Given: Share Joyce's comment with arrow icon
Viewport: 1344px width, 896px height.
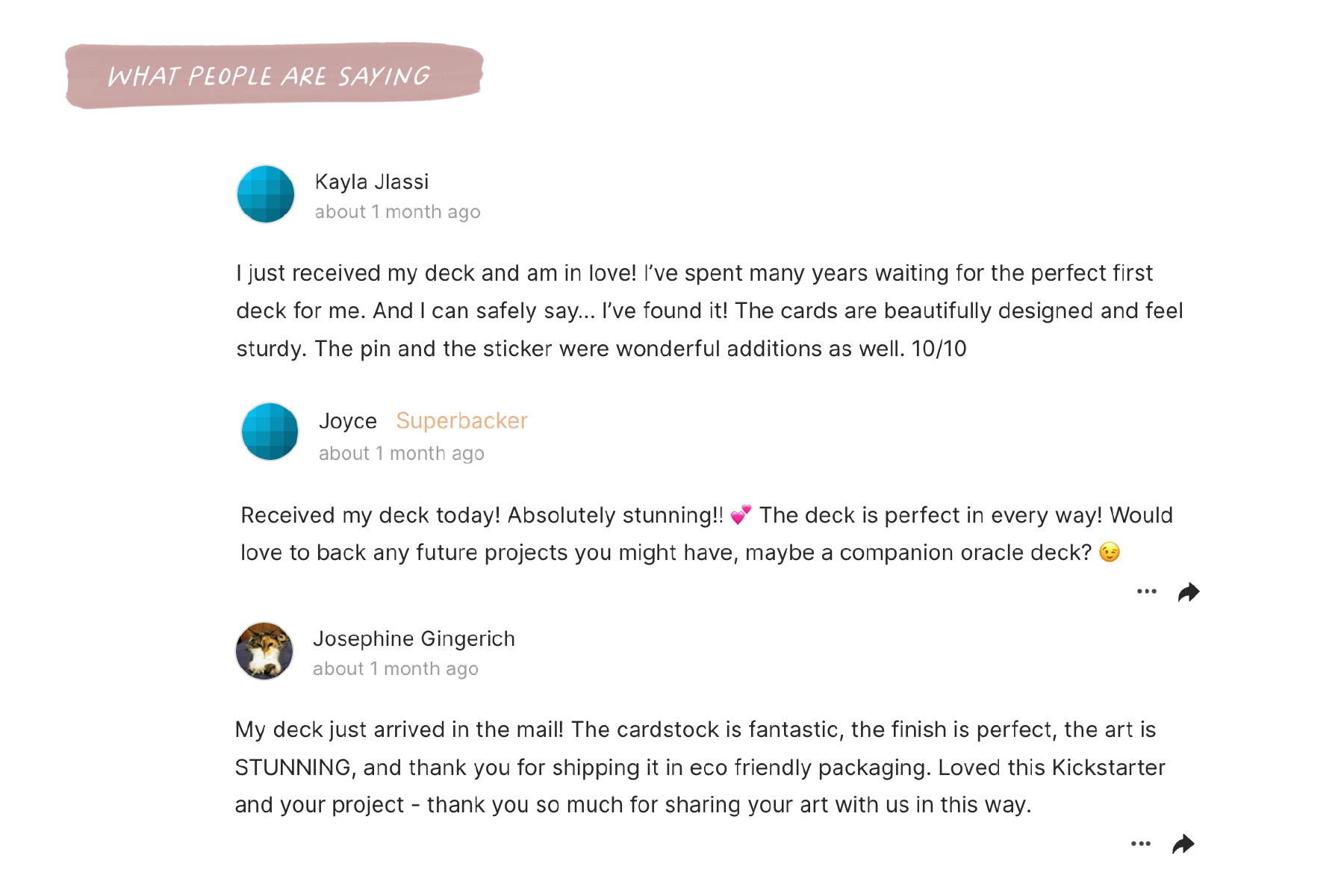Looking at the screenshot, I should pos(1189,592).
